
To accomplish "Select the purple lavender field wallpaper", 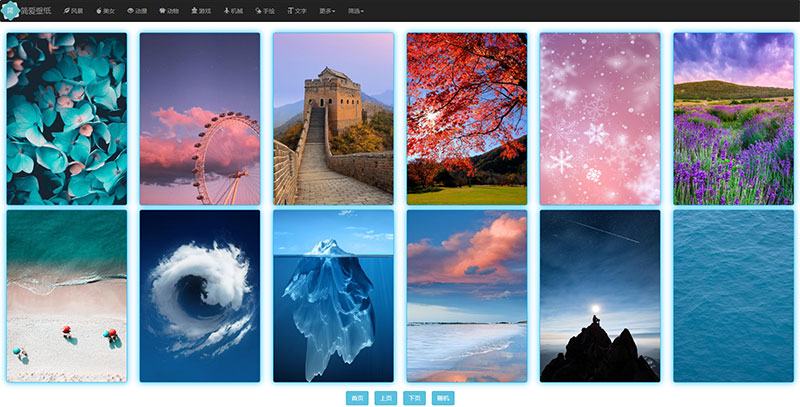I will 733,119.
